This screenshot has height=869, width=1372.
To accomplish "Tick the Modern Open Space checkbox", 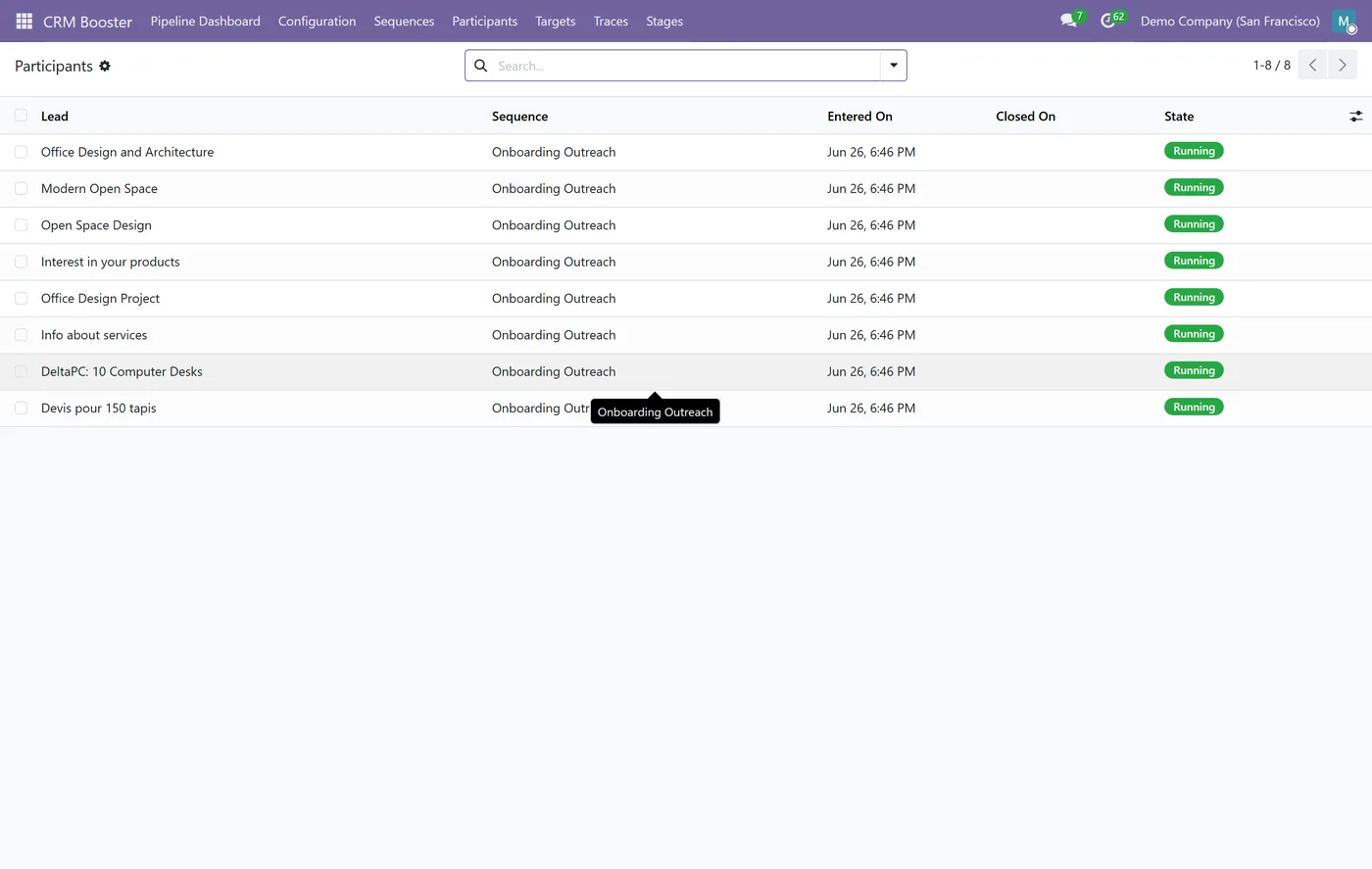I will (21, 188).
